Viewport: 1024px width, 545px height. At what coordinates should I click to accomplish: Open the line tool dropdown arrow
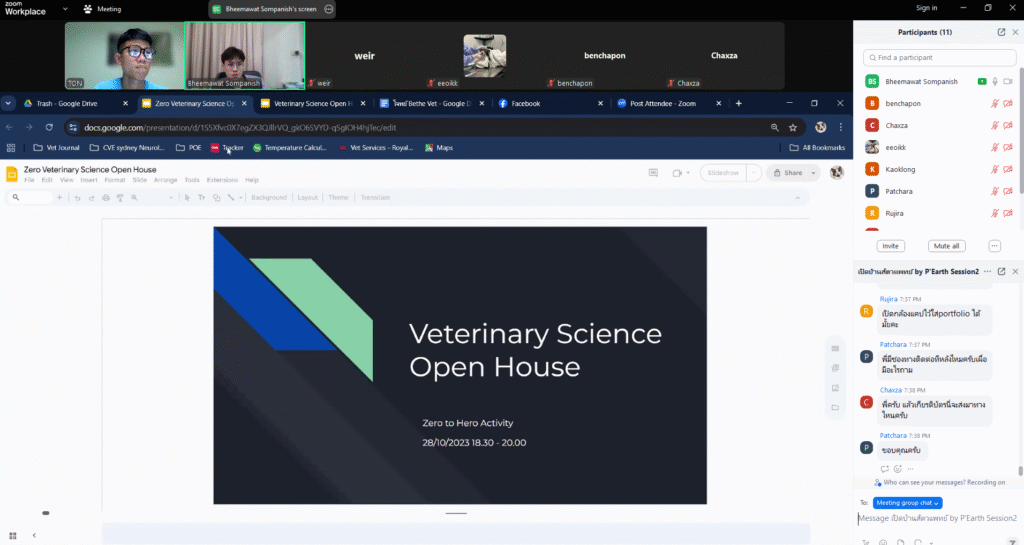pos(240,198)
